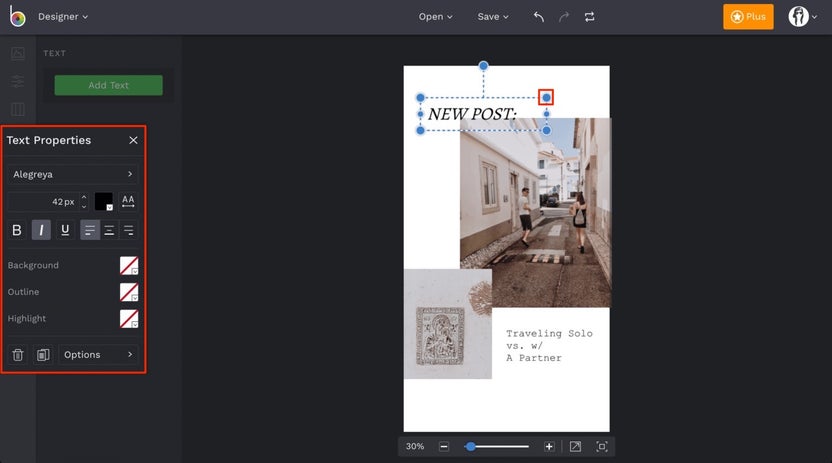The width and height of the screenshot is (832, 463).
Task: Open the Image Manager sidebar icon
Action: (x=18, y=53)
